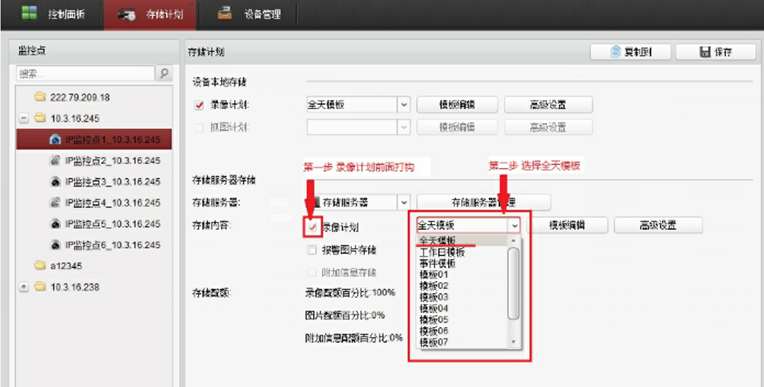Click template list scroll-down arrow
The height and width of the screenshot is (387, 764).
pos(513,343)
